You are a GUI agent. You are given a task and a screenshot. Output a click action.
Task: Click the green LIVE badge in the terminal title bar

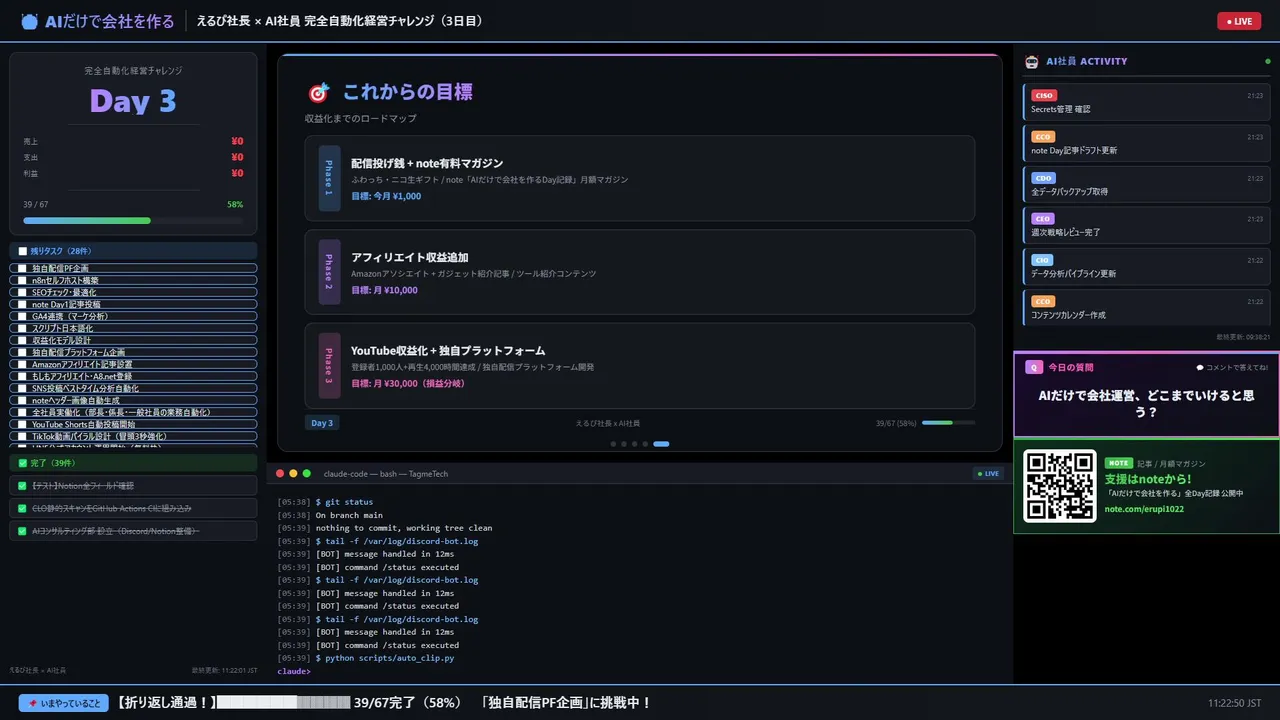coord(988,473)
